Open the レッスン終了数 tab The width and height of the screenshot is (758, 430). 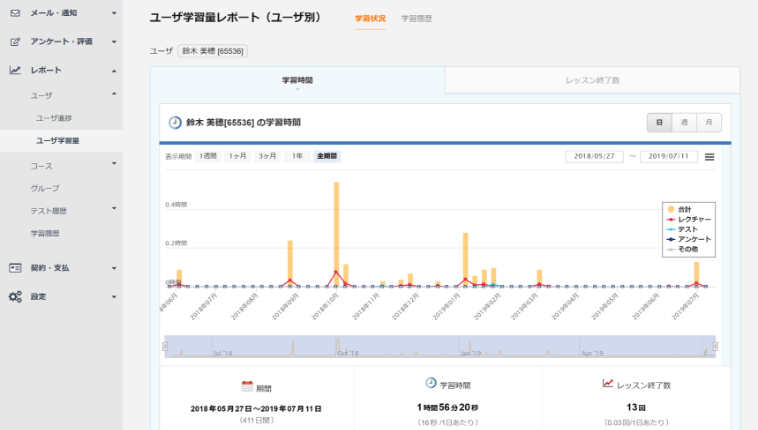pos(591,80)
